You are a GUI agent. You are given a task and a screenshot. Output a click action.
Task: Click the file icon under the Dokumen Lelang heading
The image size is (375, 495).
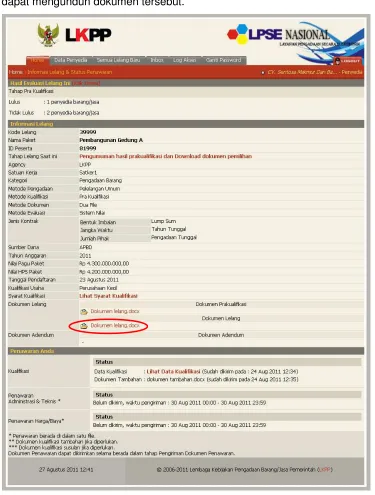point(84,326)
